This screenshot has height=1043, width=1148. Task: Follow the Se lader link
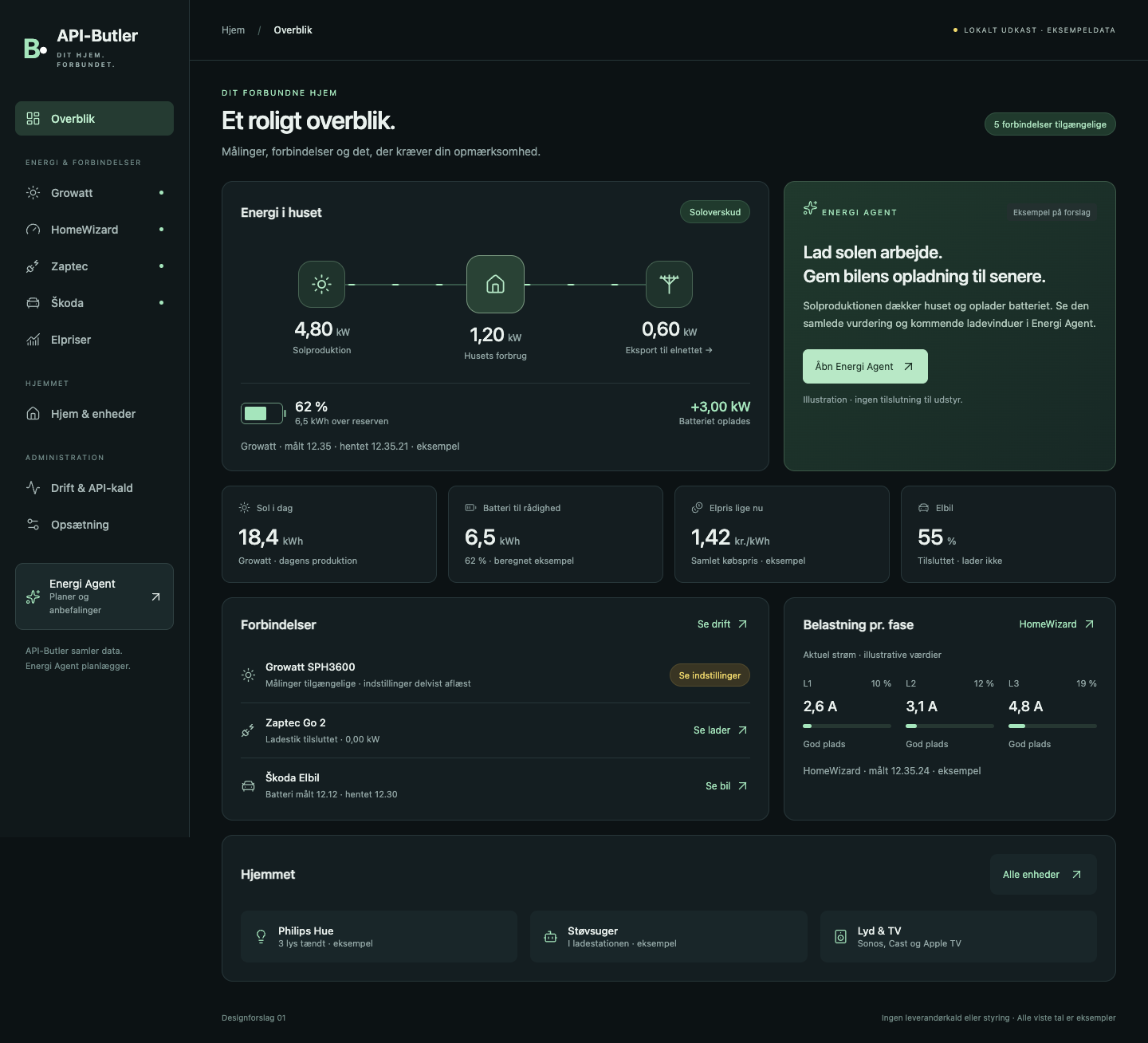721,730
